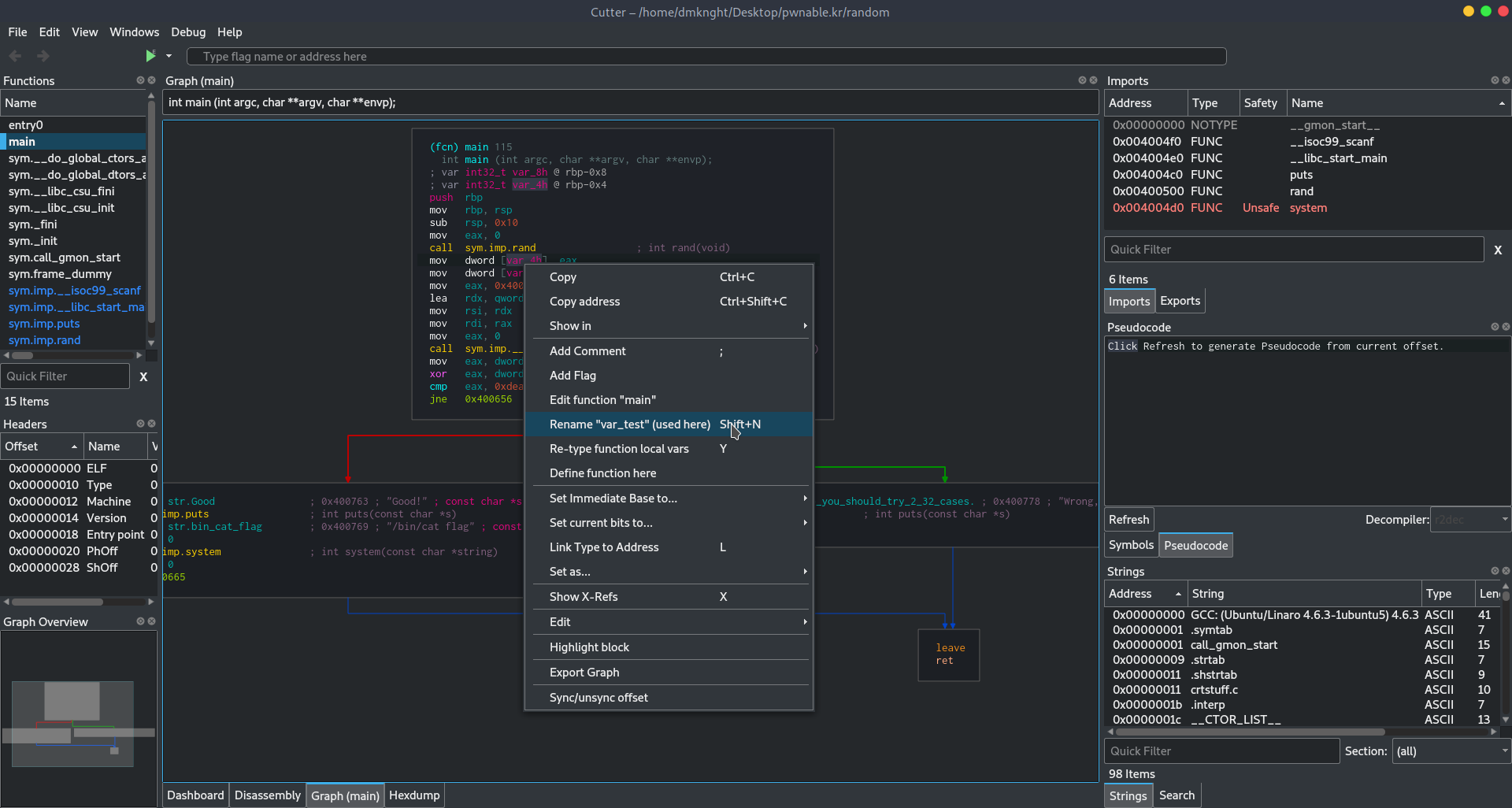Select the unsafe system import row
Image resolution: width=1512 pixels, height=808 pixels.
coord(1307,208)
